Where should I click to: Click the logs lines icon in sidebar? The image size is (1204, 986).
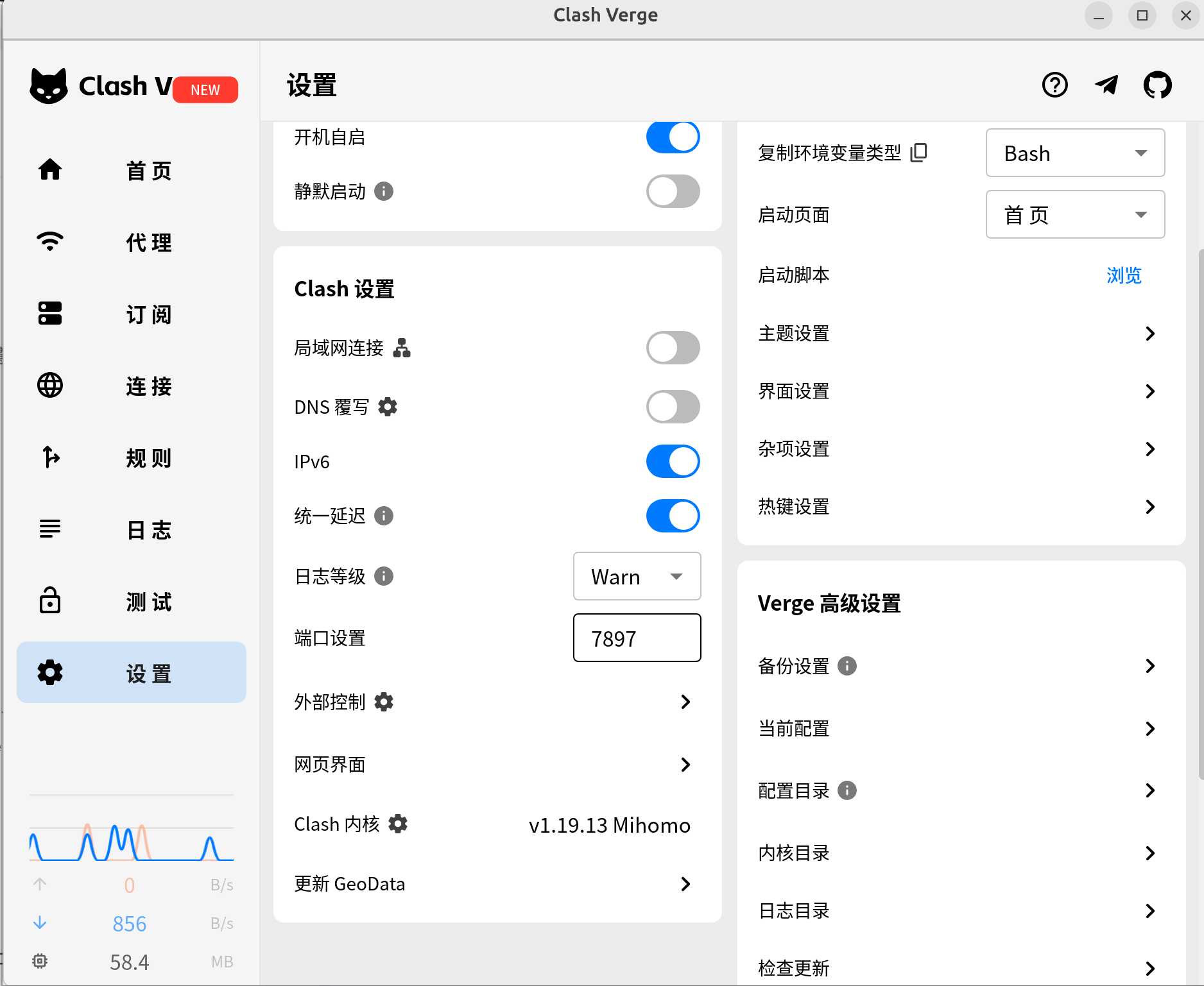click(x=50, y=529)
